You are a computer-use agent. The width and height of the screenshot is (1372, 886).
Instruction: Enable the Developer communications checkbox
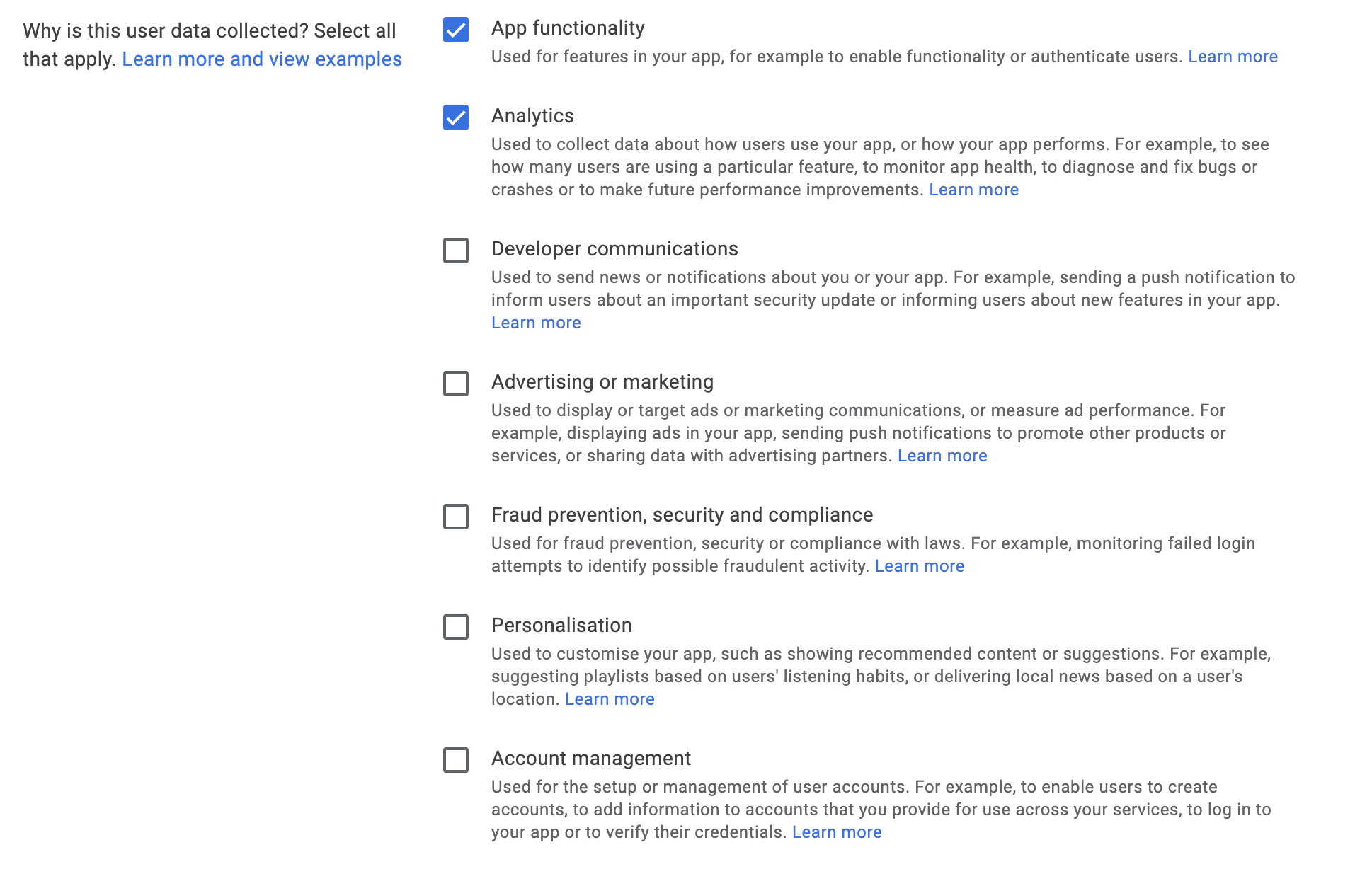pyautogui.click(x=456, y=251)
